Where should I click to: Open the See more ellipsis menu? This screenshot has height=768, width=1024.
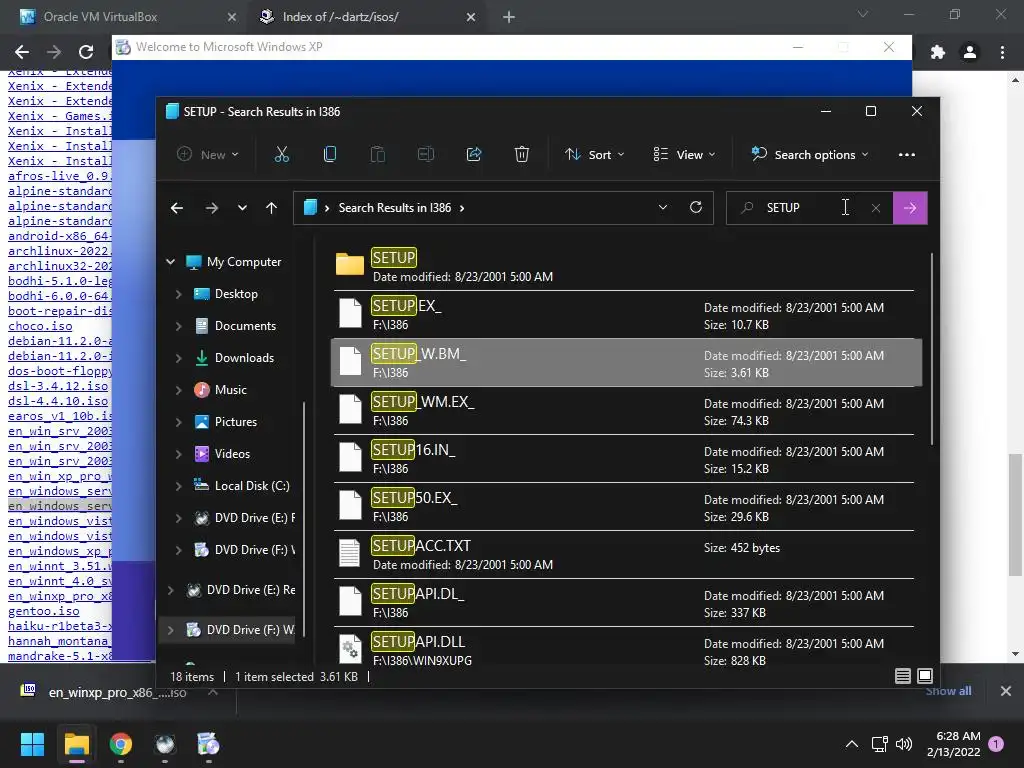point(906,155)
